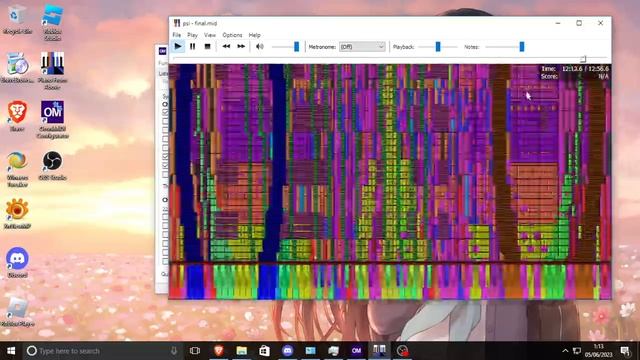Open the Options menu

point(232,35)
